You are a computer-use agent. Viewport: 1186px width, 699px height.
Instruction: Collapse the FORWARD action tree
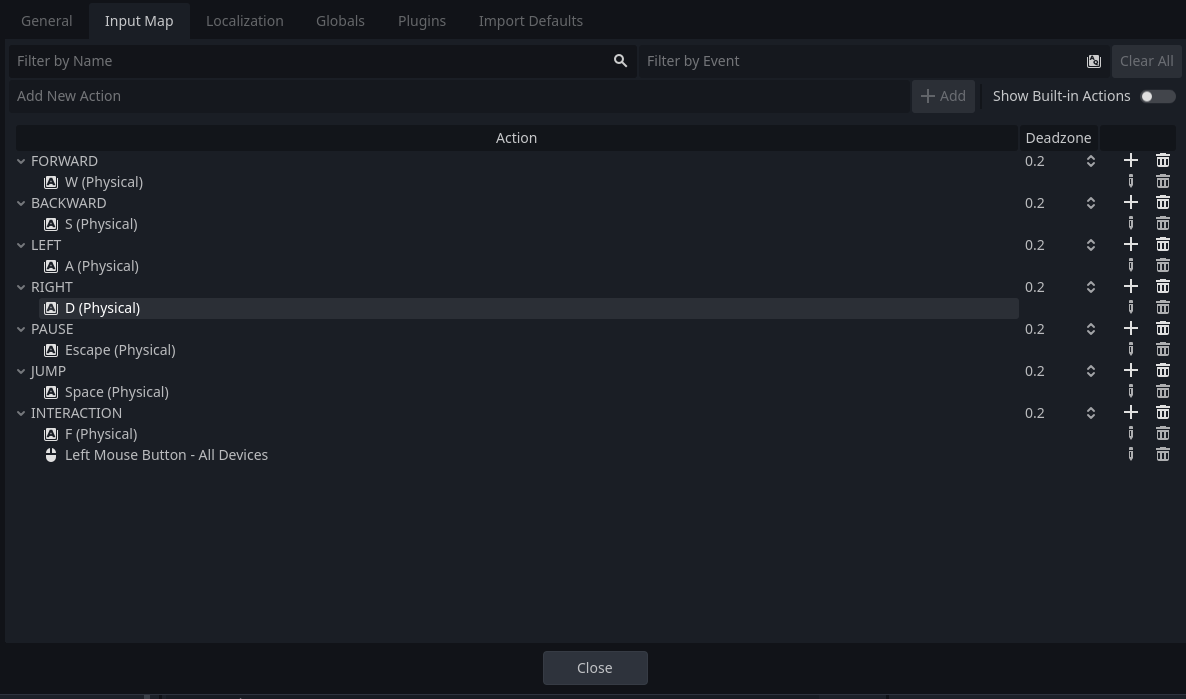pos(21,161)
